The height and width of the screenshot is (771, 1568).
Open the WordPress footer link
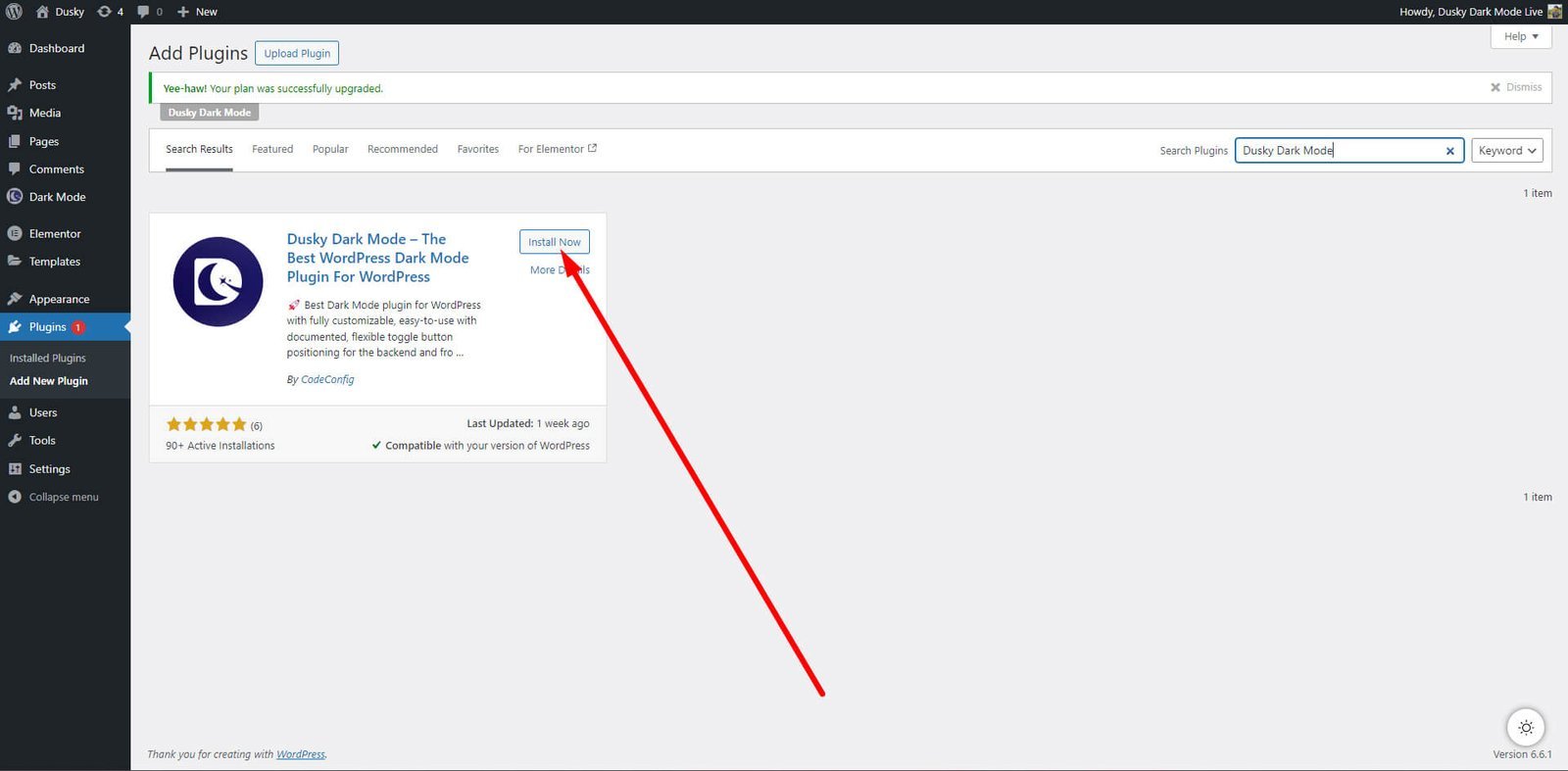click(x=301, y=754)
